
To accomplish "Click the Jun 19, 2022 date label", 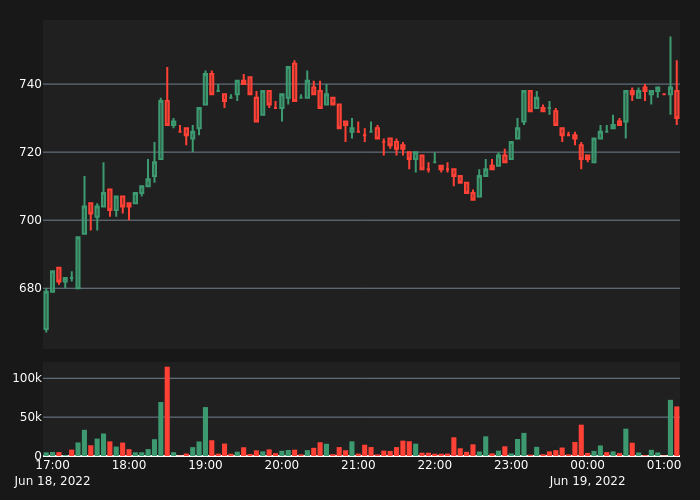I will [x=587, y=481].
